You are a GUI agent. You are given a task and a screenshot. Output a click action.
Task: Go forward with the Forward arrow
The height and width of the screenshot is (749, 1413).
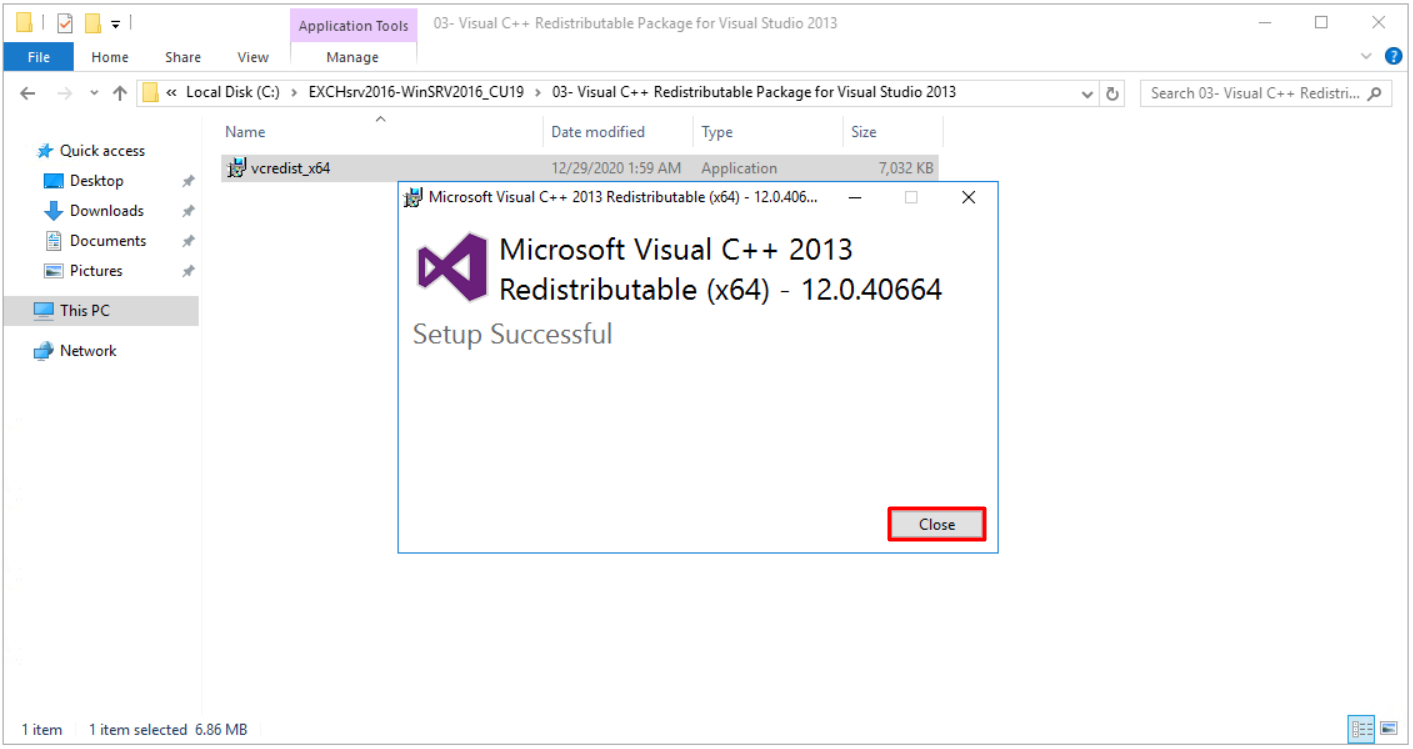tap(64, 93)
